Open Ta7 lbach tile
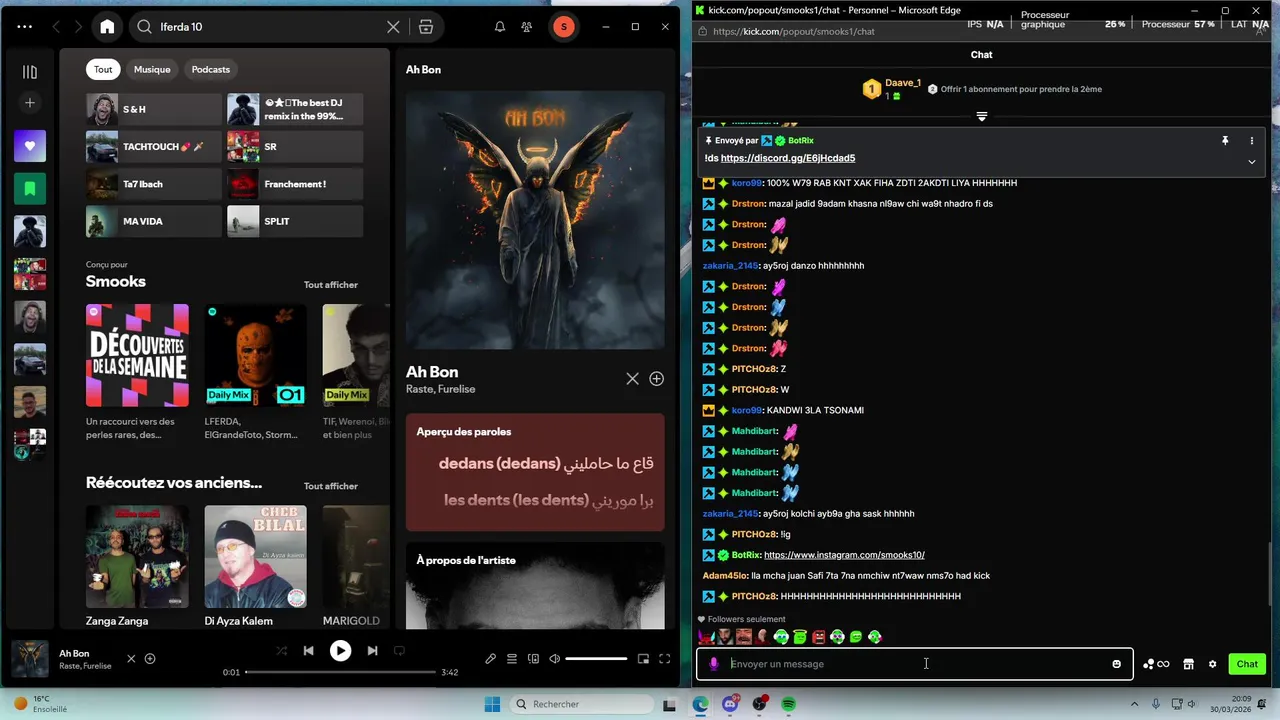The width and height of the screenshot is (1280, 720). pyautogui.click(x=154, y=184)
